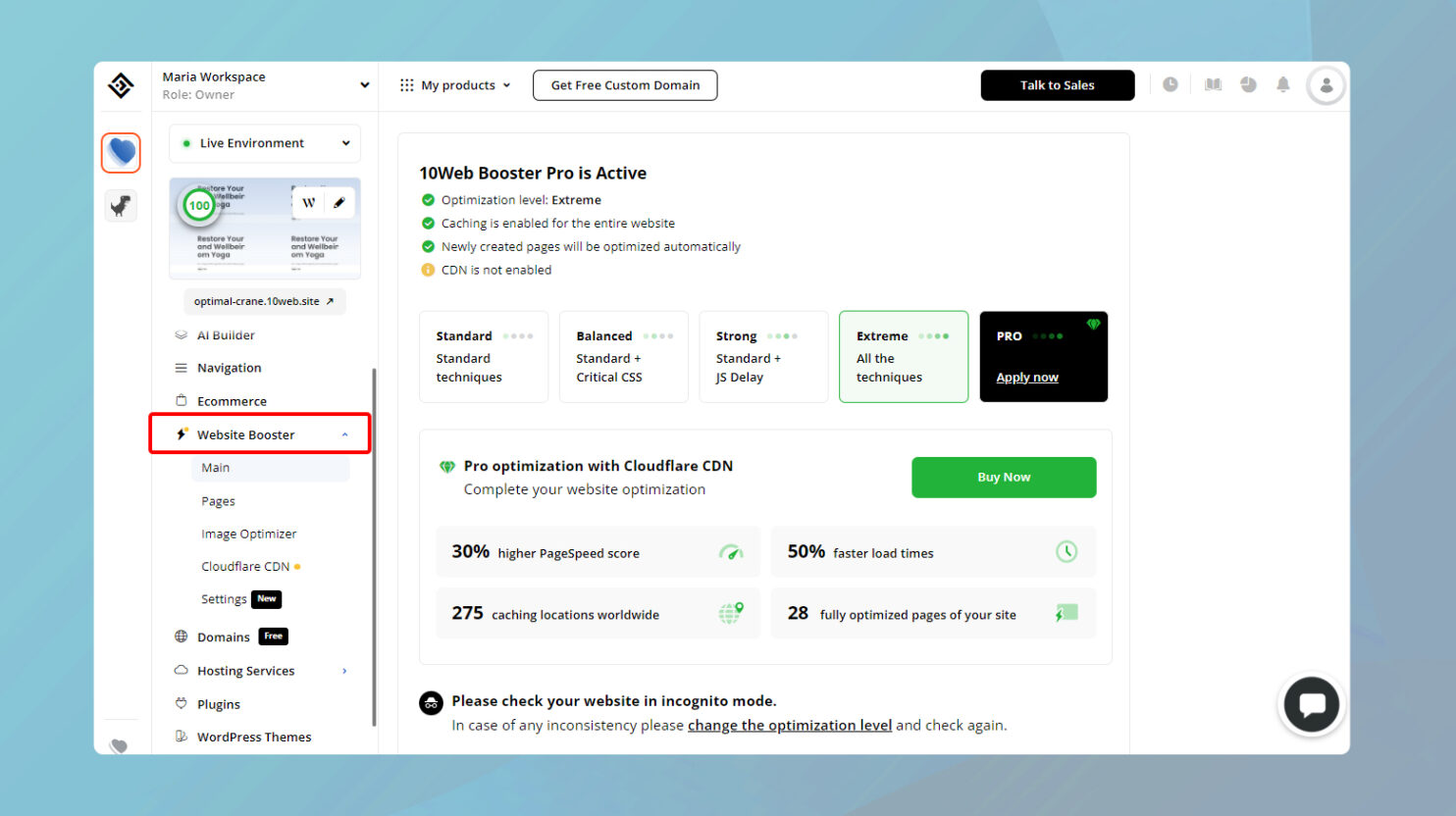
Task: Click the pencil edit icon on the site preview
Action: point(337,202)
